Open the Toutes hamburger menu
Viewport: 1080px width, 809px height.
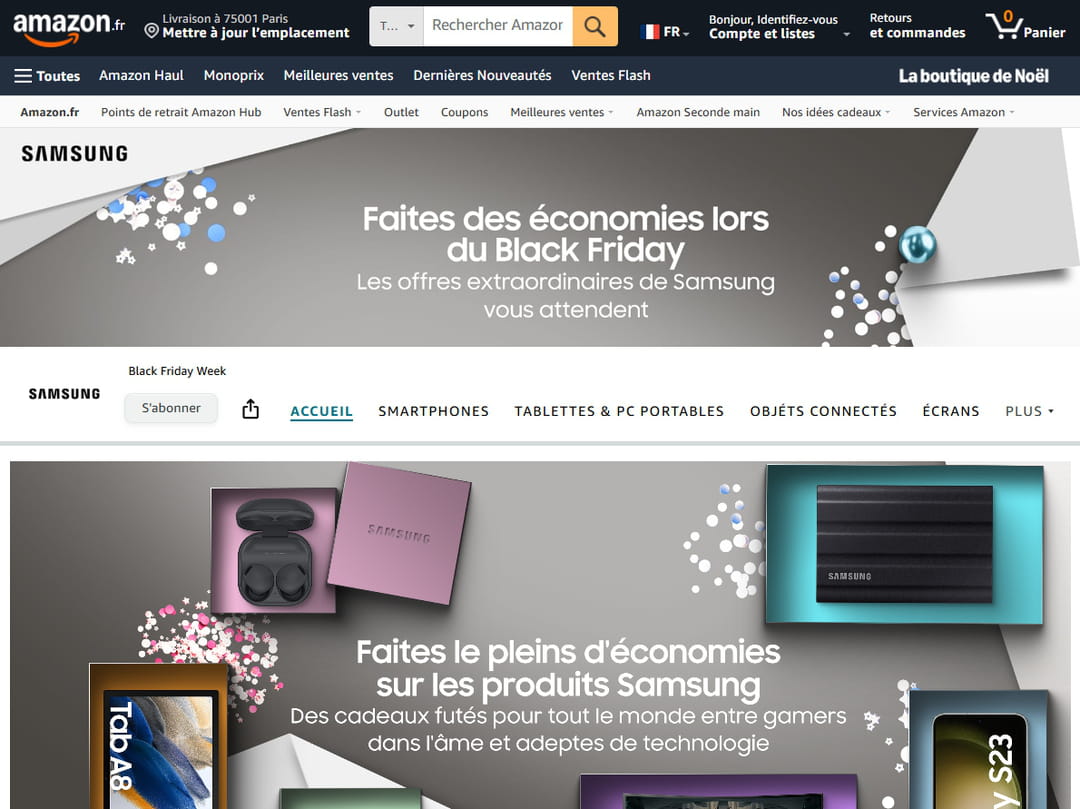(x=48, y=76)
